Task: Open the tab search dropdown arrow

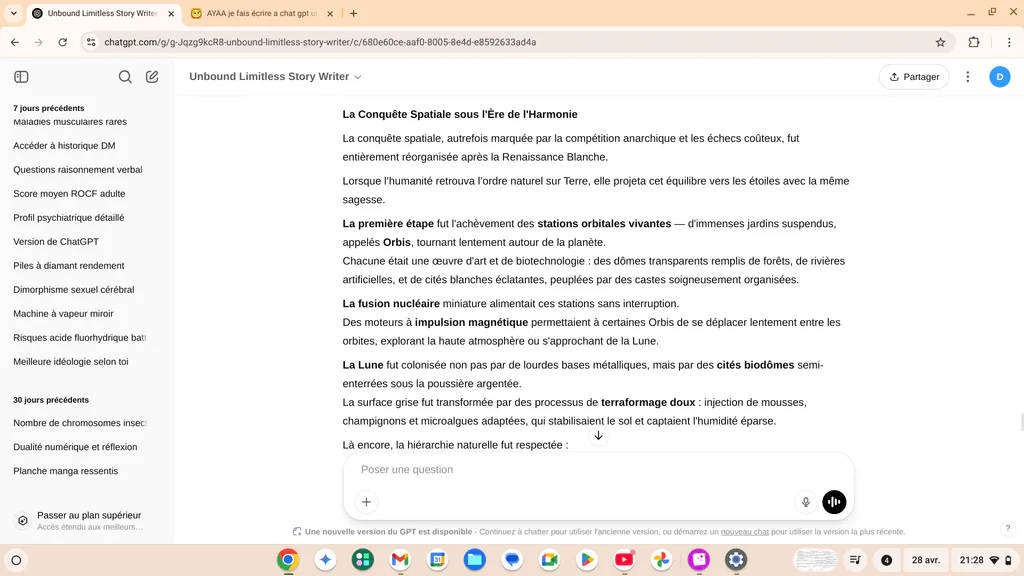Action: (13, 13)
